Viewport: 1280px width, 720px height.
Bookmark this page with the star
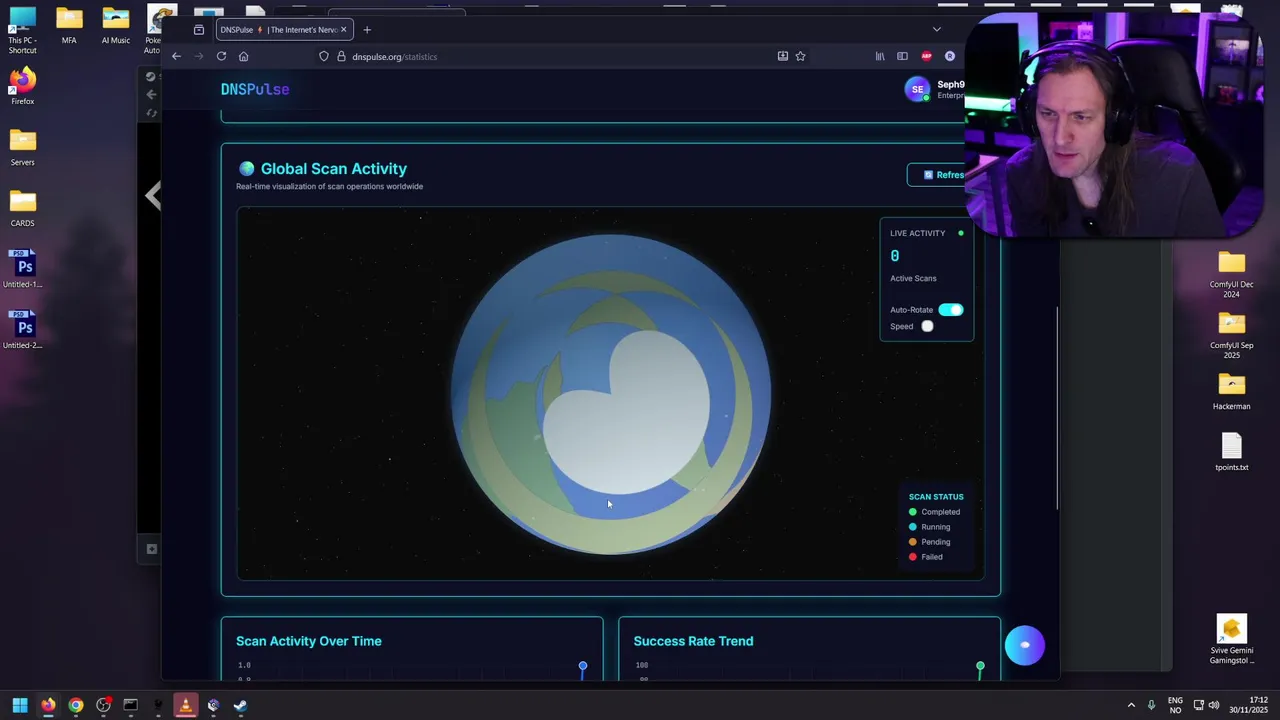point(800,56)
